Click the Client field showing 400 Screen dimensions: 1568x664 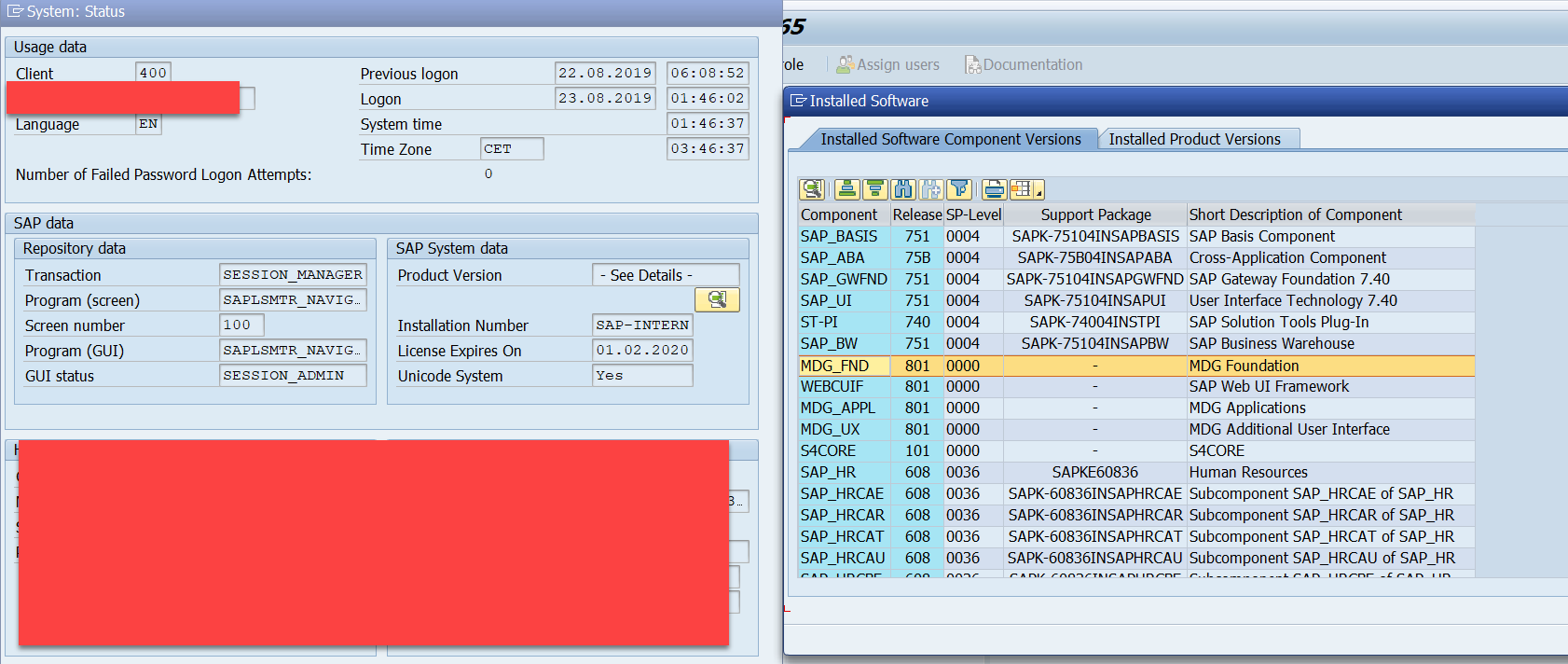pyautogui.click(x=154, y=73)
